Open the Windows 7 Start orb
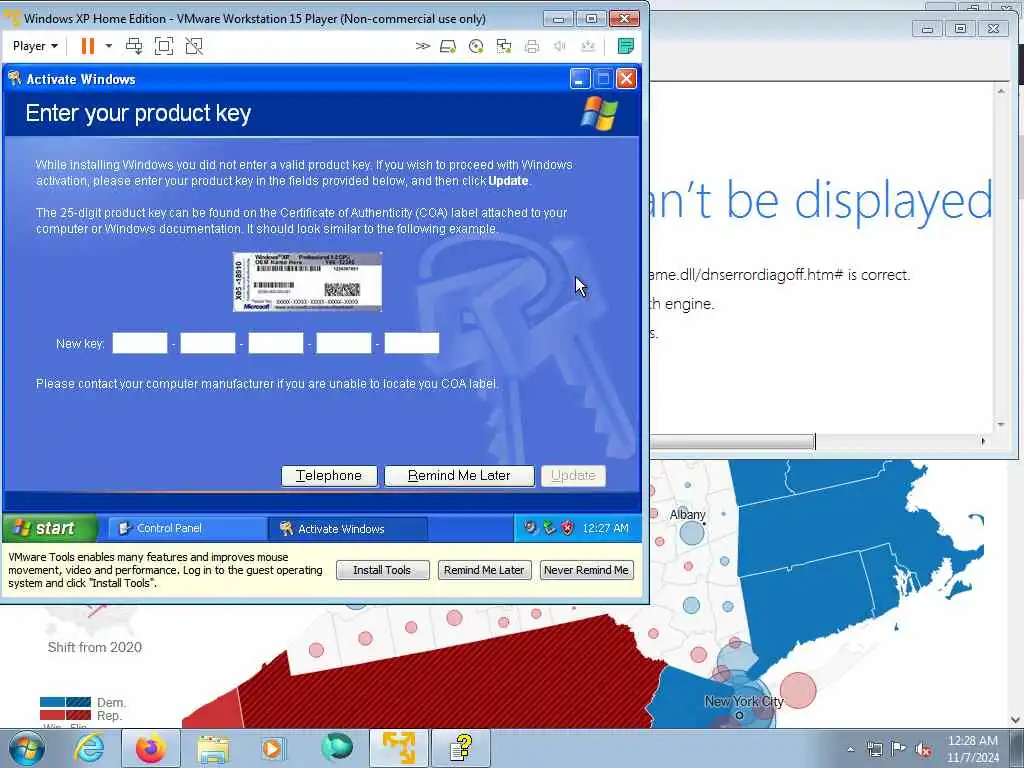Viewport: 1024px width, 768px height. tap(26, 748)
